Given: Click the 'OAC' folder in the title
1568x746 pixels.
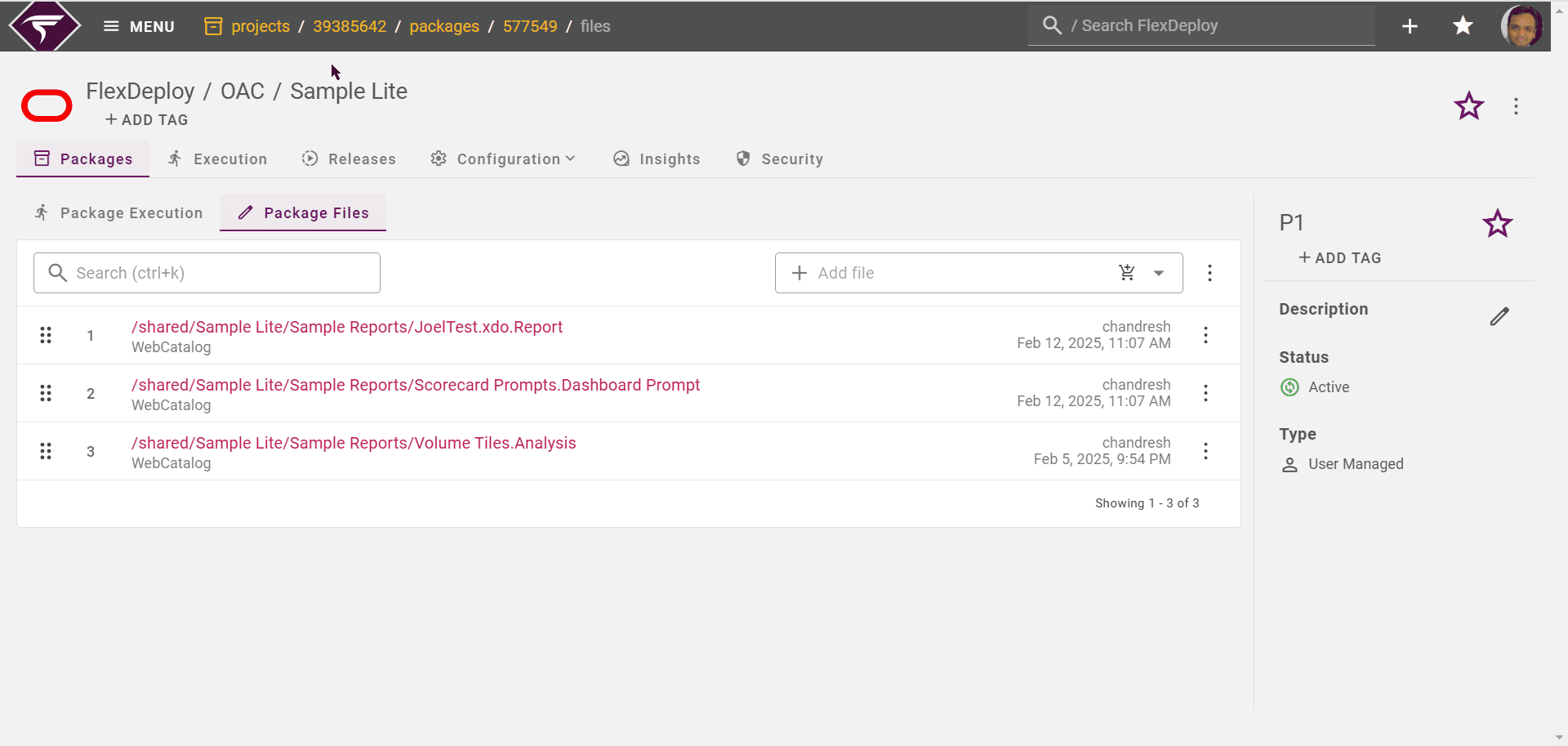Looking at the screenshot, I should pos(243,92).
